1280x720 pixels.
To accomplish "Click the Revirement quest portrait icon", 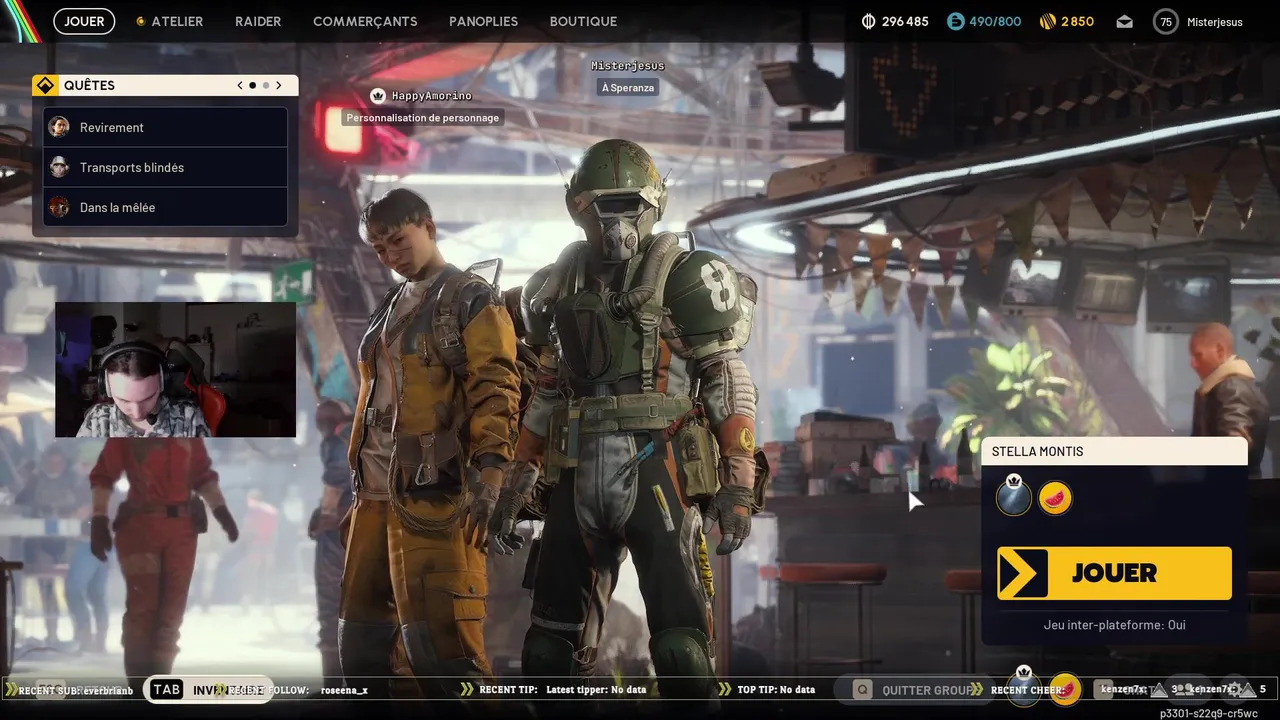I will [x=59, y=127].
